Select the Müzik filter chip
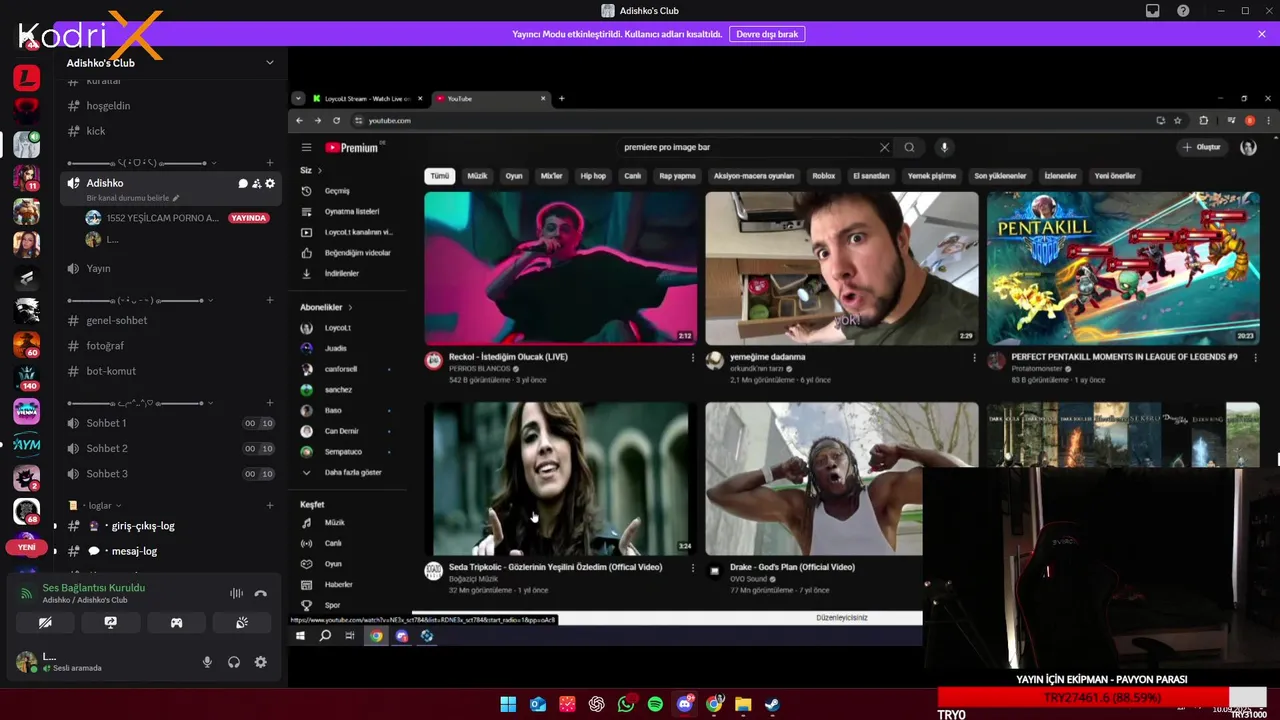 (477, 176)
